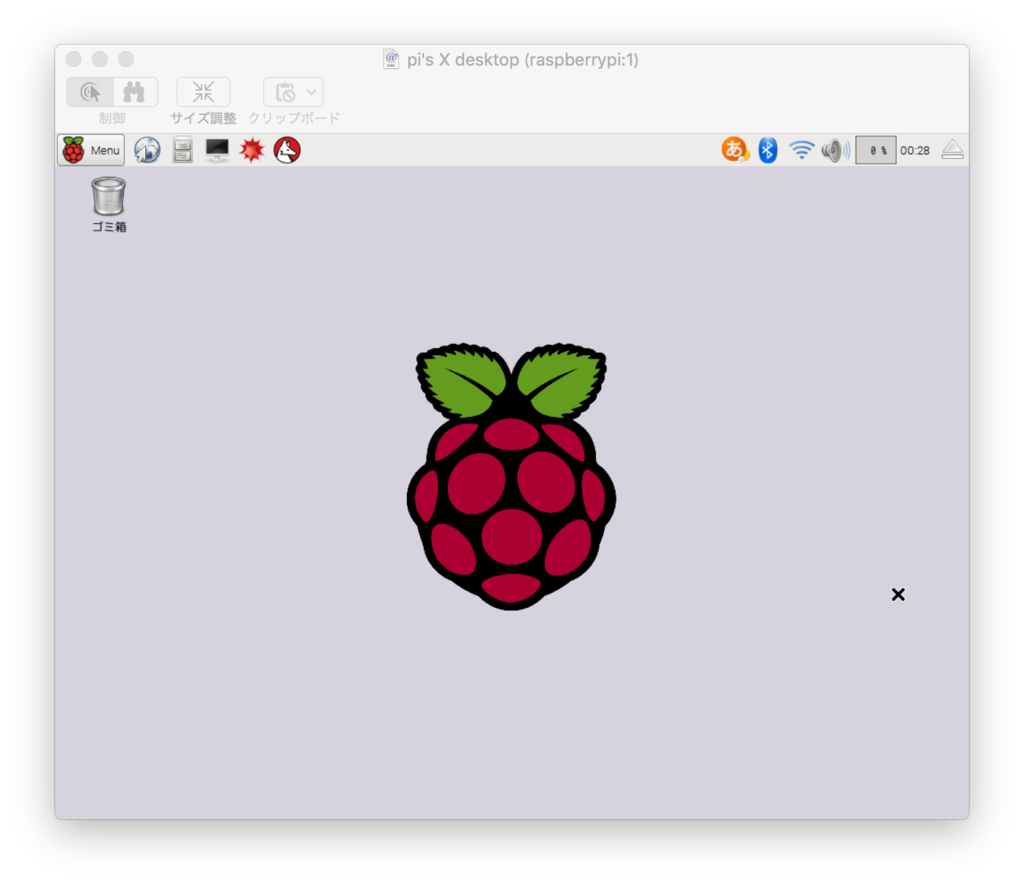The height and width of the screenshot is (885, 1024).
Task: Click the volume speaker icon
Action: (835, 150)
